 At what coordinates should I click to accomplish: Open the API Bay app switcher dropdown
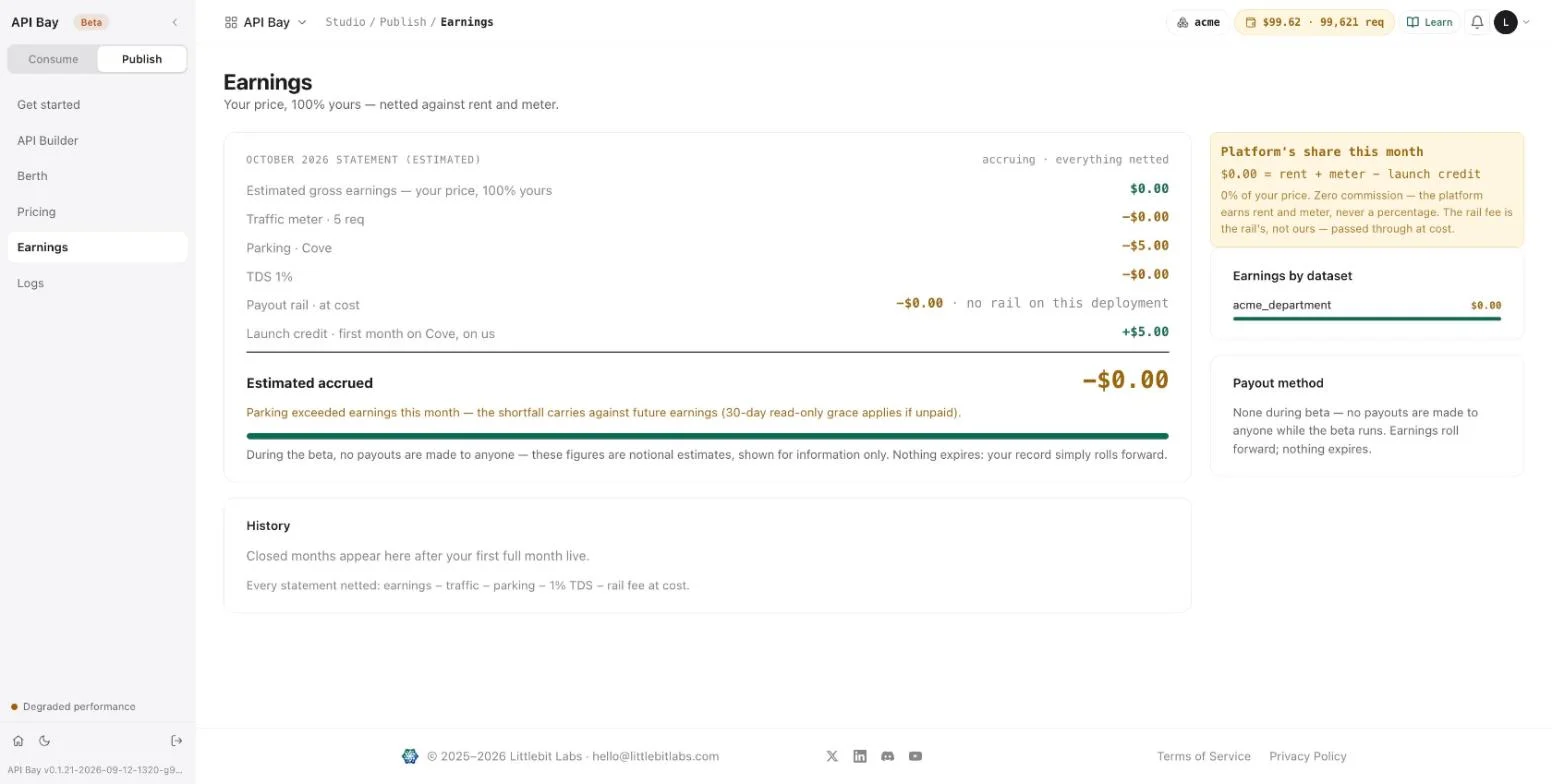(266, 22)
